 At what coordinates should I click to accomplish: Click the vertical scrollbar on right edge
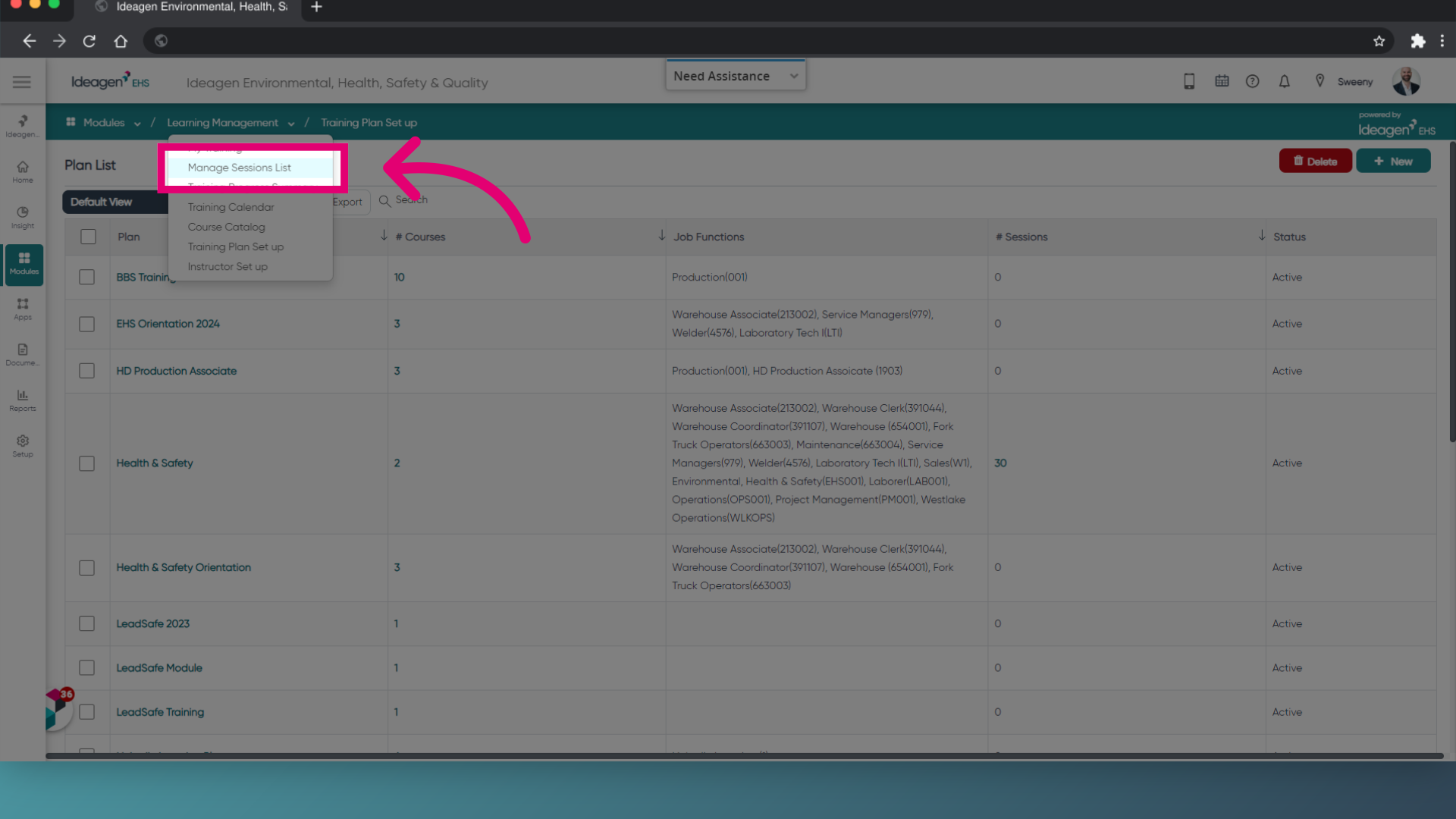[1451, 292]
